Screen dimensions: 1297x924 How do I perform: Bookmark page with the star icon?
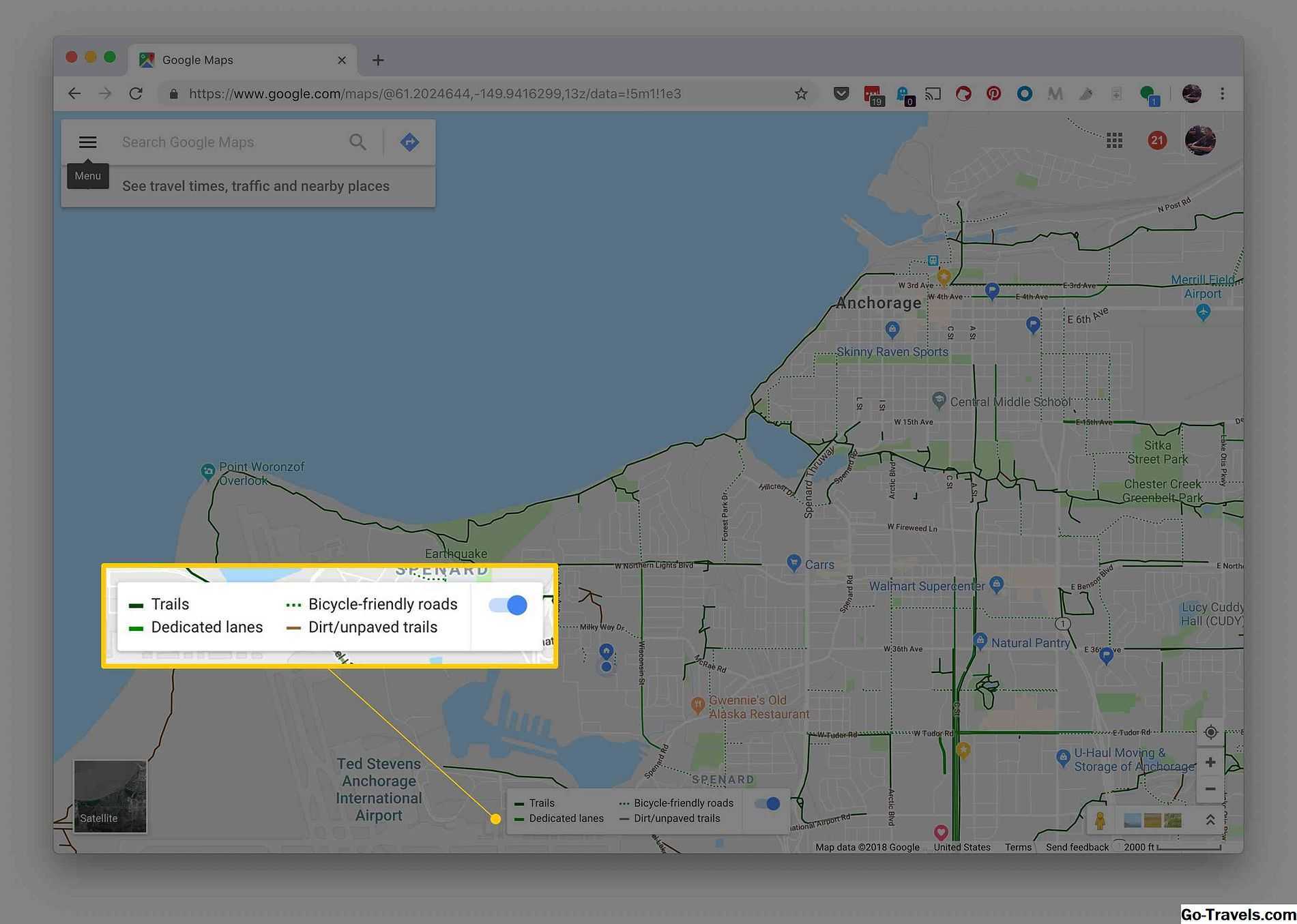(801, 93)
